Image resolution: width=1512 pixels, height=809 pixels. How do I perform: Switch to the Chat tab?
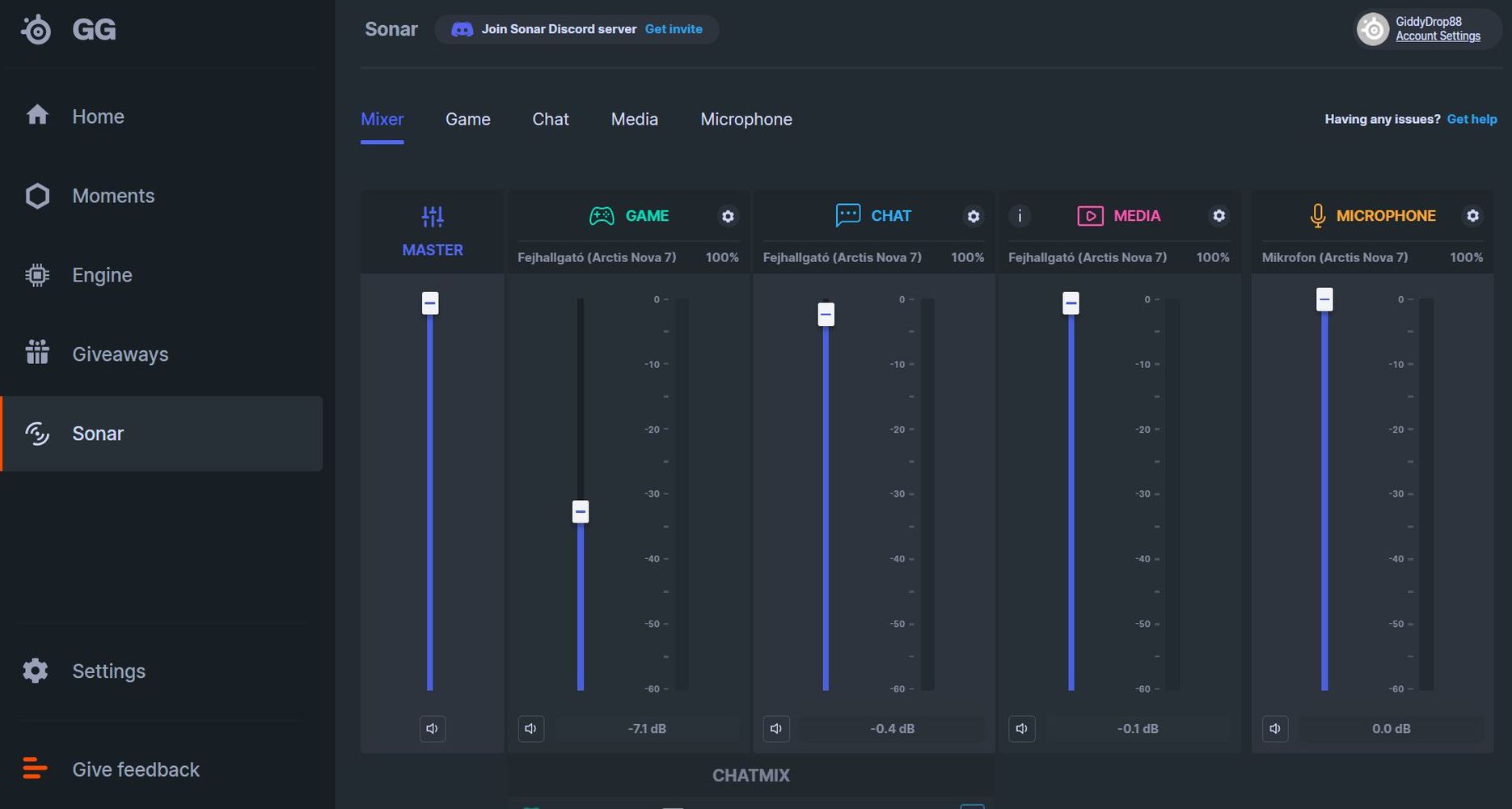tap(551, 120)
